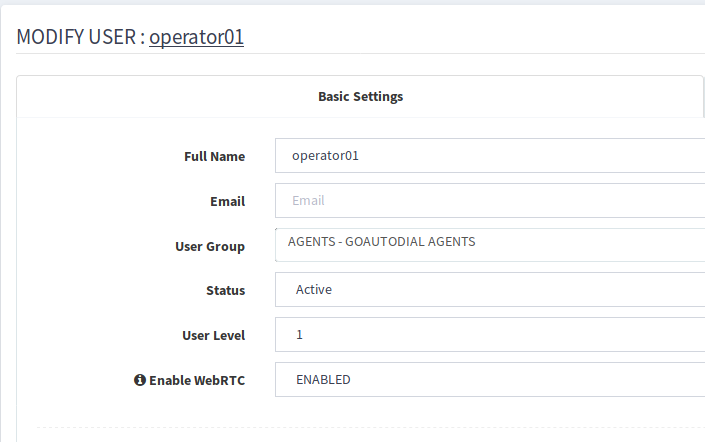This screenshot has height=442, width=705.
Task: Click the info icon beside Enable WebRTC
Action: pos(140,380)
